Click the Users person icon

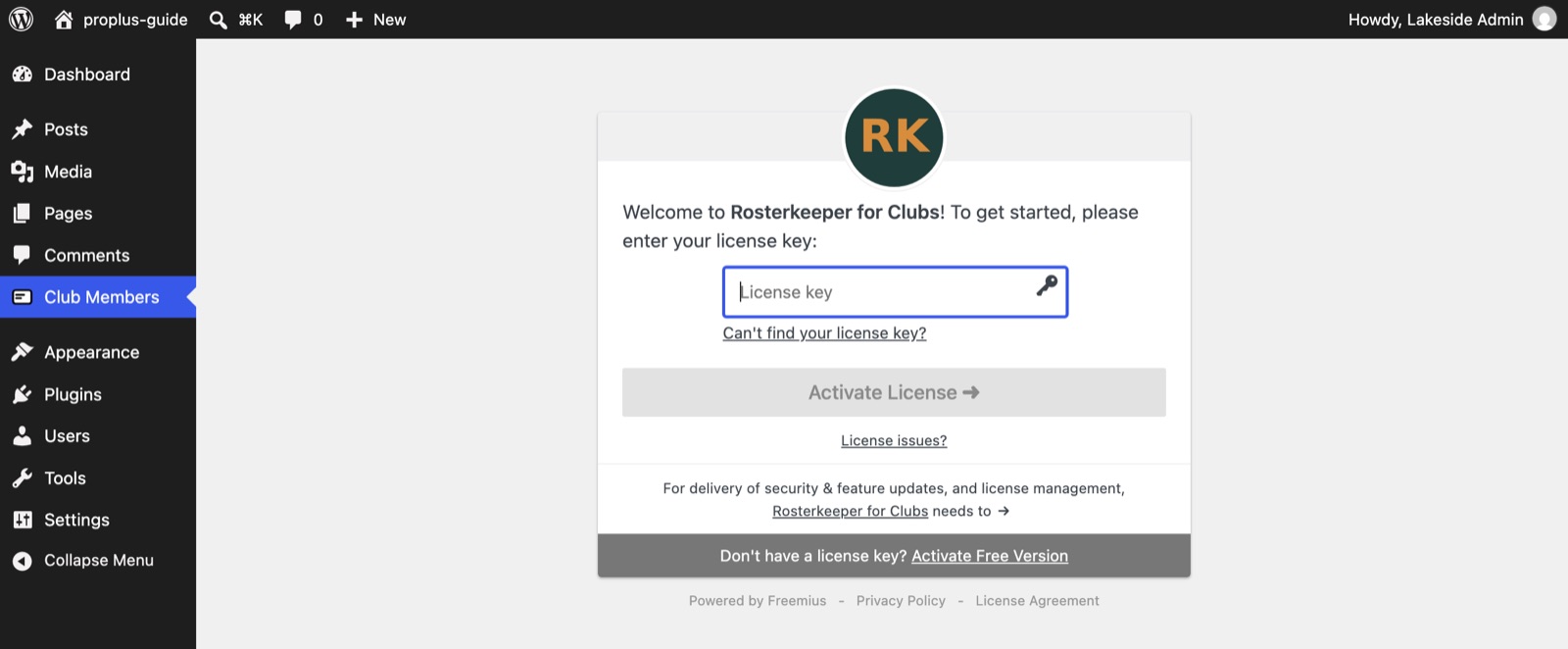[22, 436]
